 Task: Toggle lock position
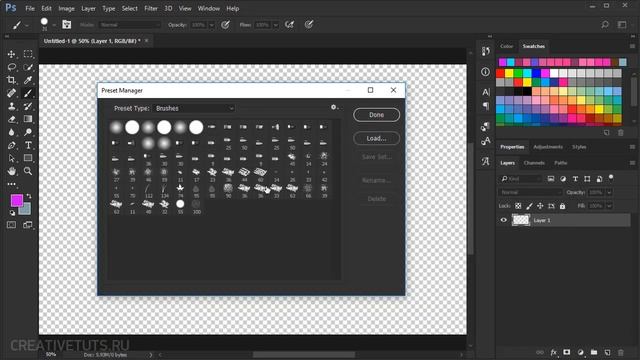pos(540,206)
